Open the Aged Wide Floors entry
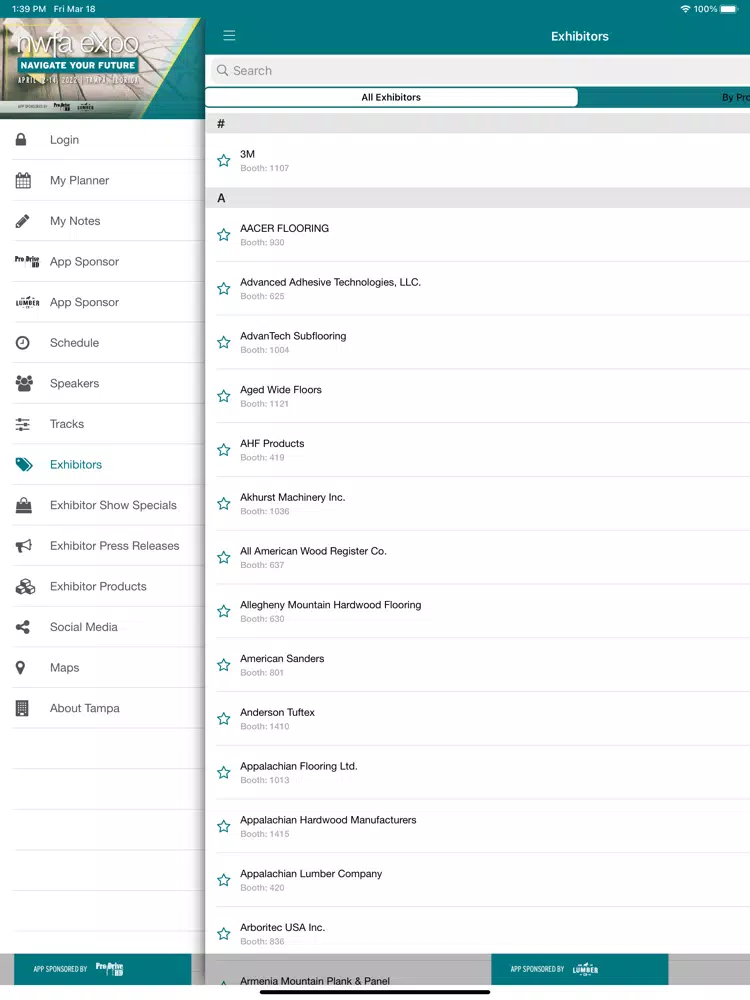Image resolution: width=750 pixels, height=1000 pixels. click(478, 396)
